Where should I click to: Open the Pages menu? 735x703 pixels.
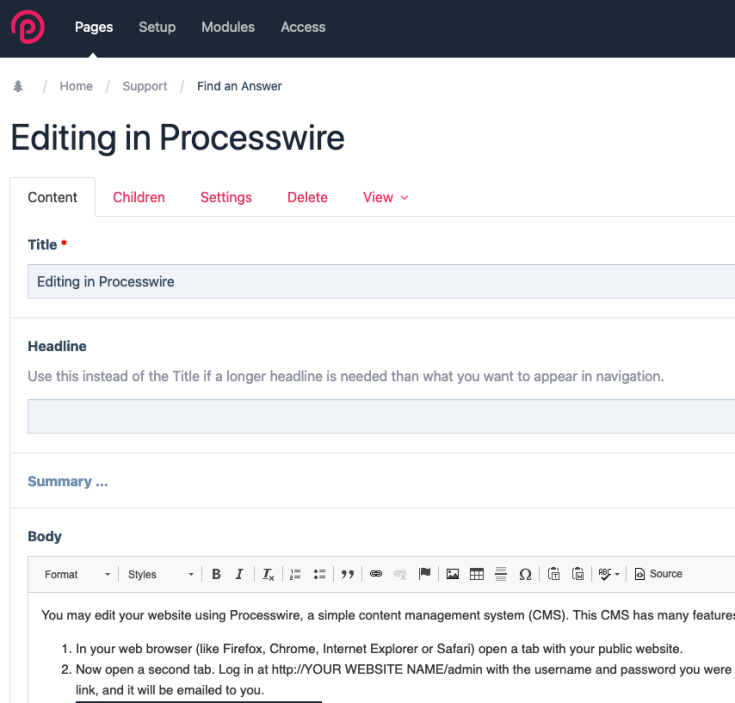tap(94, 27)
